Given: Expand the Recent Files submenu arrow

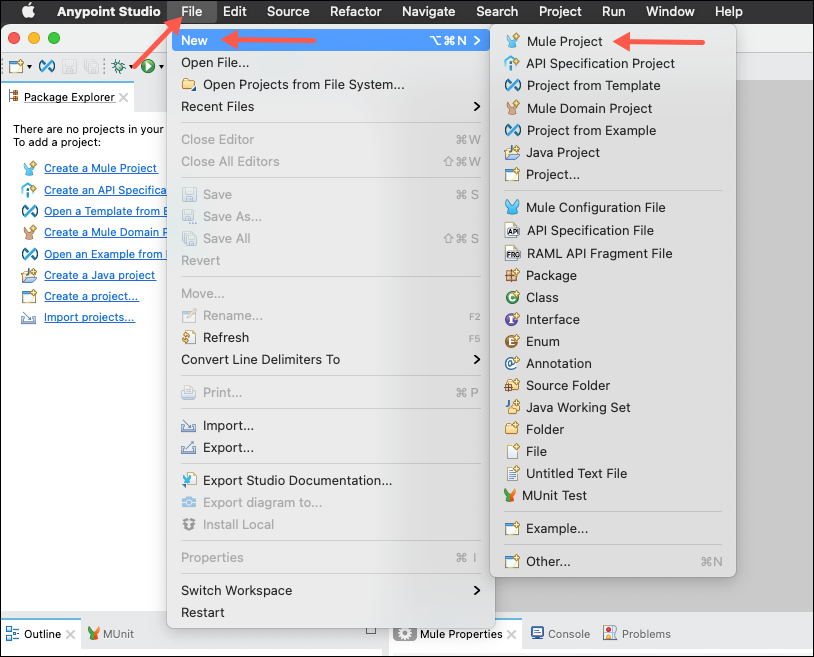Looking at the screenshot, I should coord(477,106).
